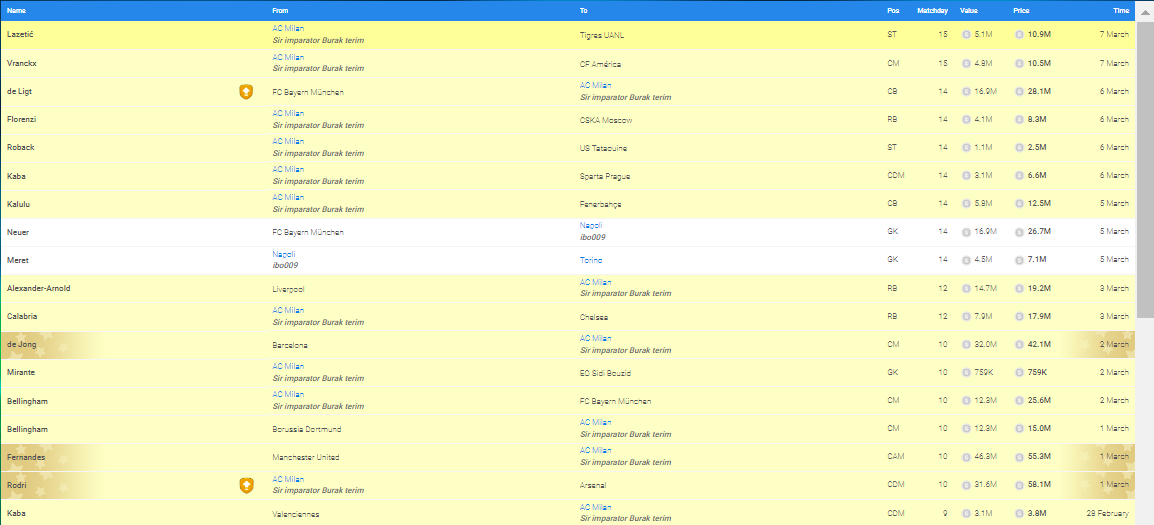Open the Napoli link in Meret's row
The image size is (1154, 525).
click(x=283, y=254)
